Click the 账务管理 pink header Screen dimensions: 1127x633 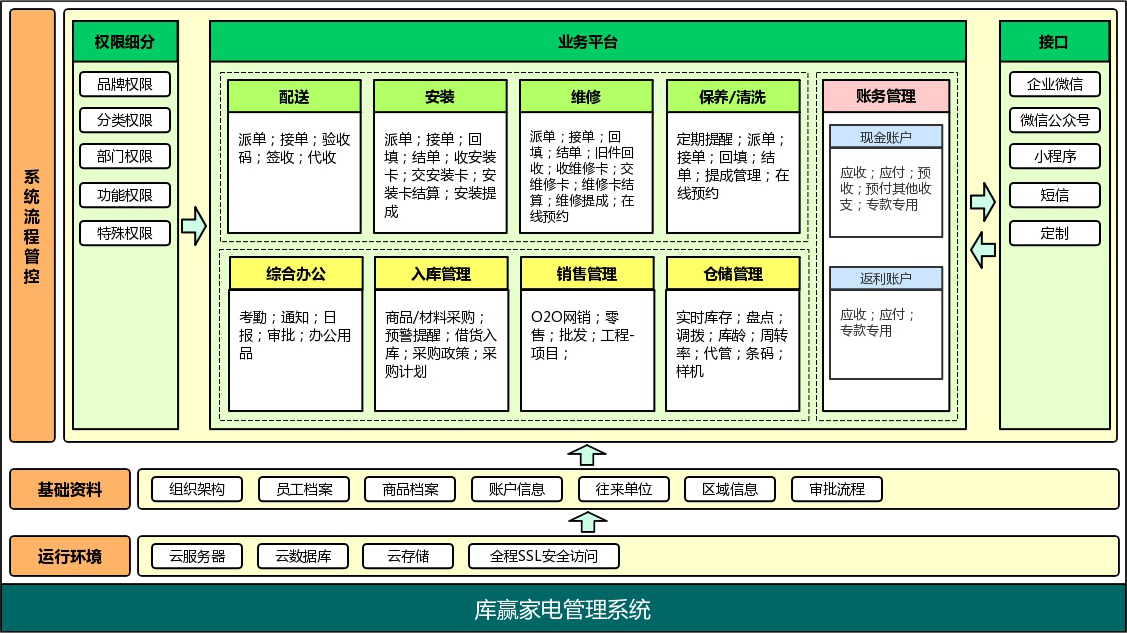coord(886,96)
